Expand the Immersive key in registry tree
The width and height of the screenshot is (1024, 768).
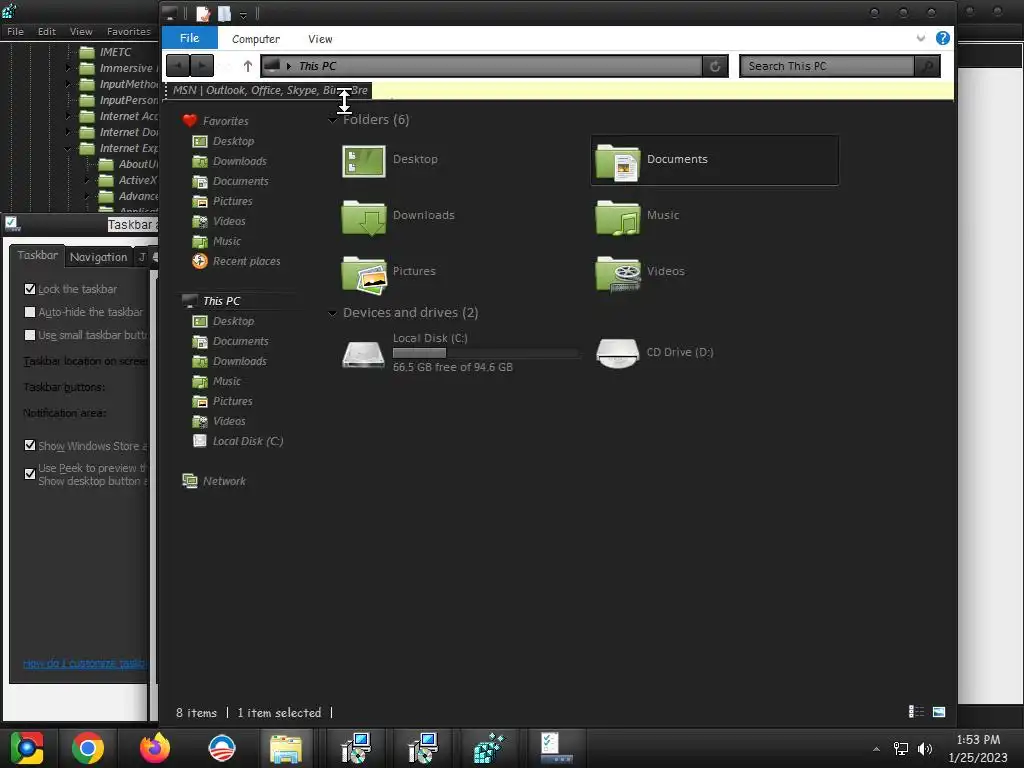[x=68, y=68]
